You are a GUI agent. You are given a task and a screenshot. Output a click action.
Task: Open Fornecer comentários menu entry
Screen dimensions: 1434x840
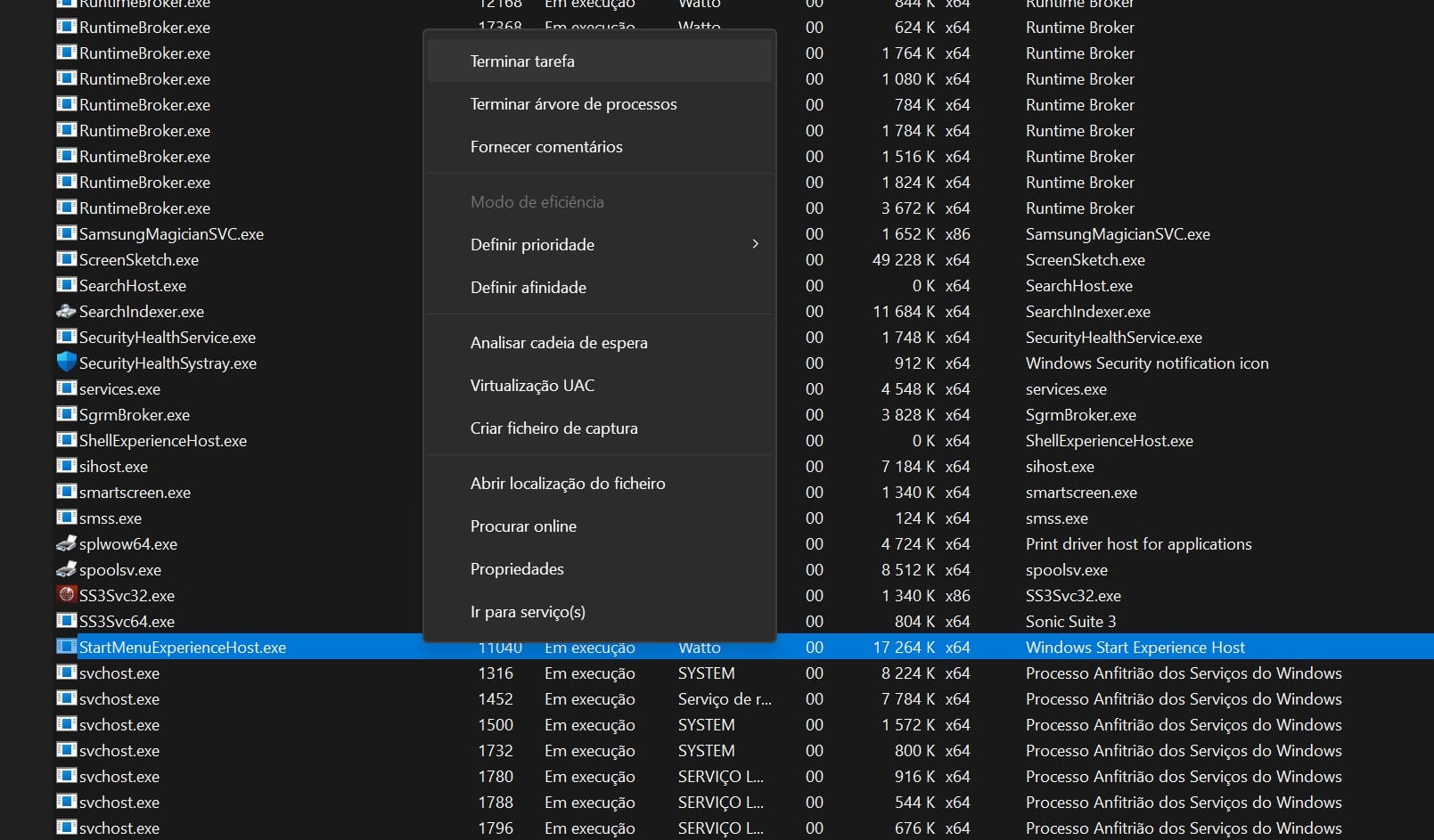pyautogui.click(x=546, y=147)
